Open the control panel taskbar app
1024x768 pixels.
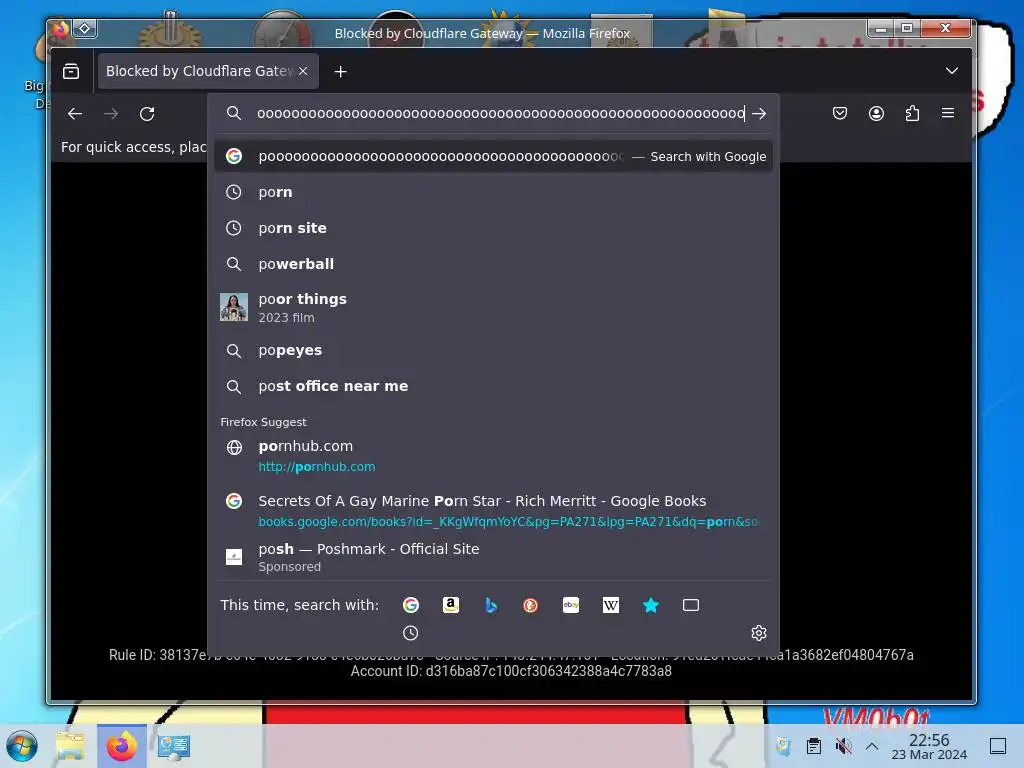174,746
